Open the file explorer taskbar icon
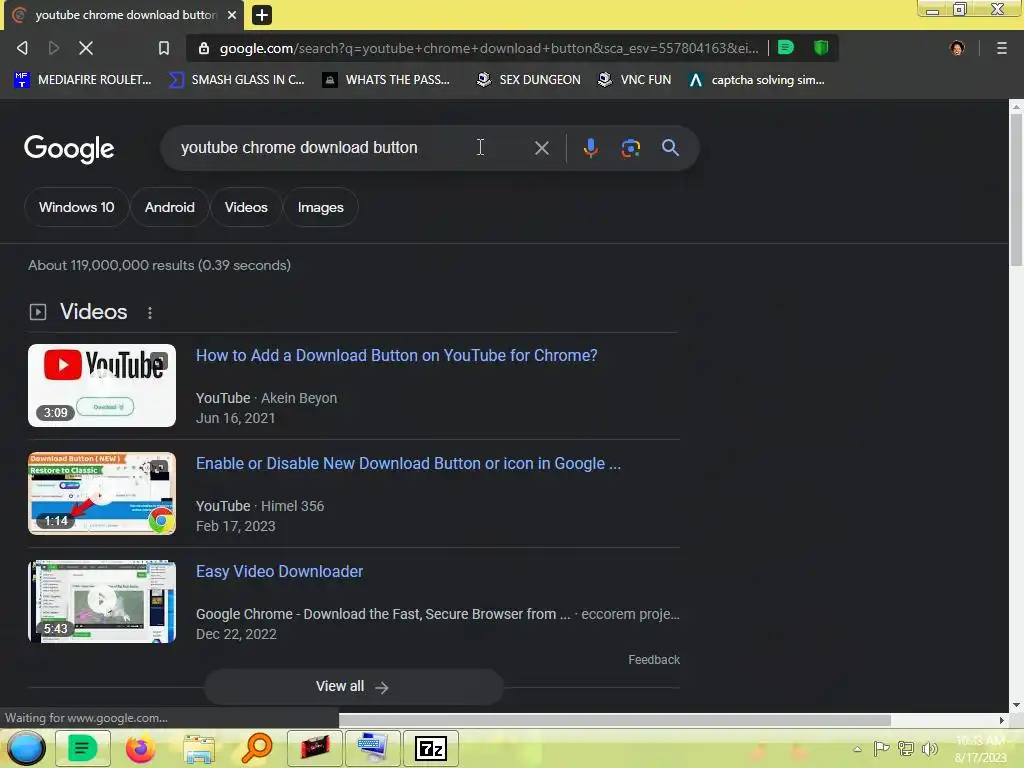Image resolution: width=1024 pixels, height=768 pixels. point(199,749)
